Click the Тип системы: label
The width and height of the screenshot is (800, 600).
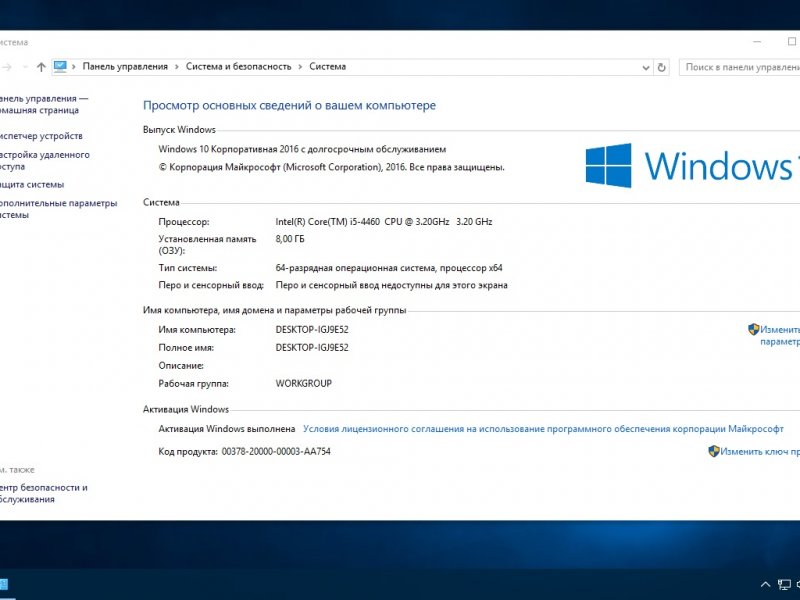[187, 267]
